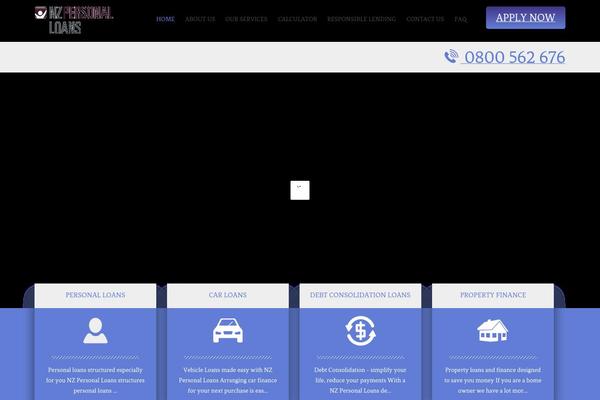Image resolution: width=600 pixels, height=400 pixels.
Task: Click 'Vehicle Loans made easy' description text
Action: coord(228,380)
